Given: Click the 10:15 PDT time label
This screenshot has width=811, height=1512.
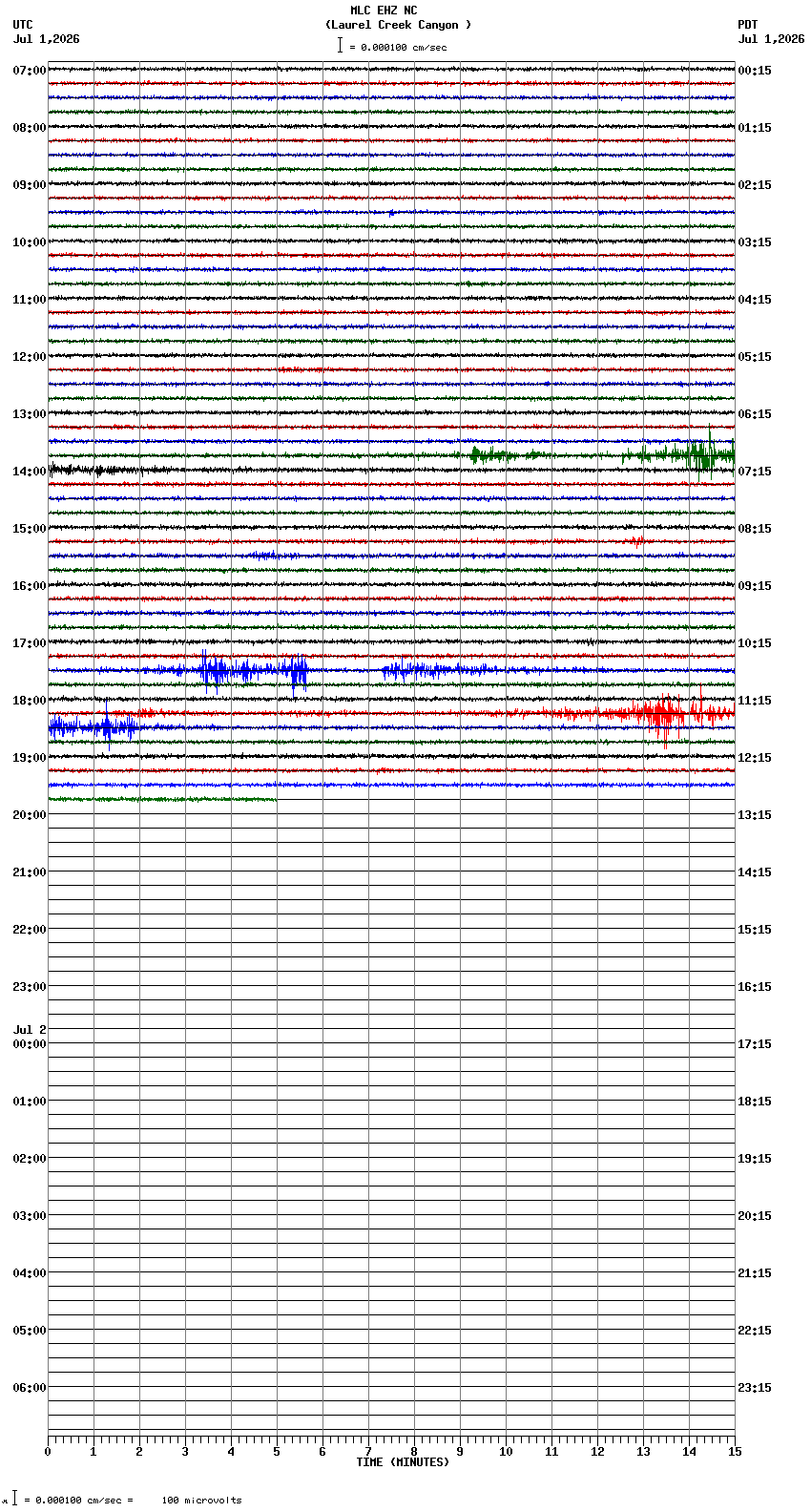Looking at the screenshot, I should click(x=755, y=643).
